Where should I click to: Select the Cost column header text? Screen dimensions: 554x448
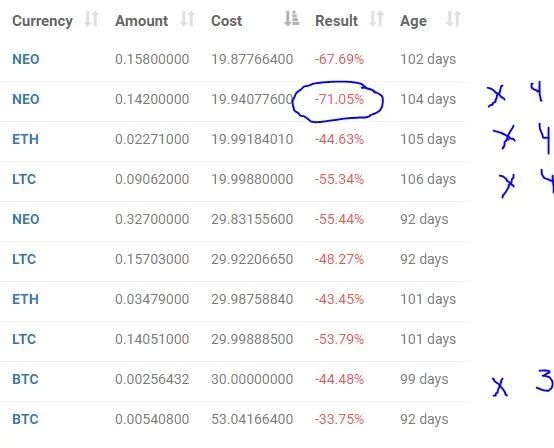(x=226, y=21)
